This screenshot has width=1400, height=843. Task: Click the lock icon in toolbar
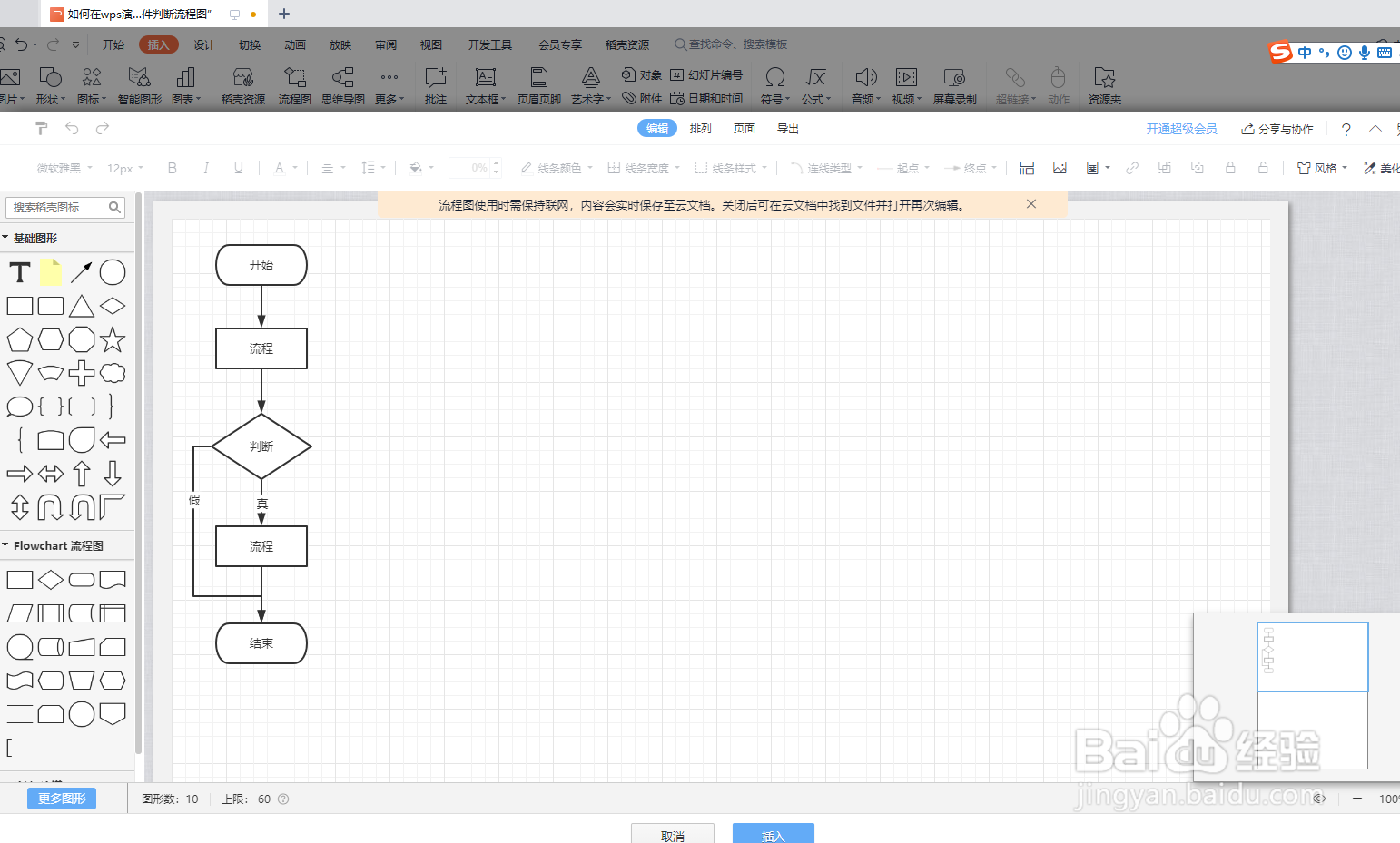1230,168
